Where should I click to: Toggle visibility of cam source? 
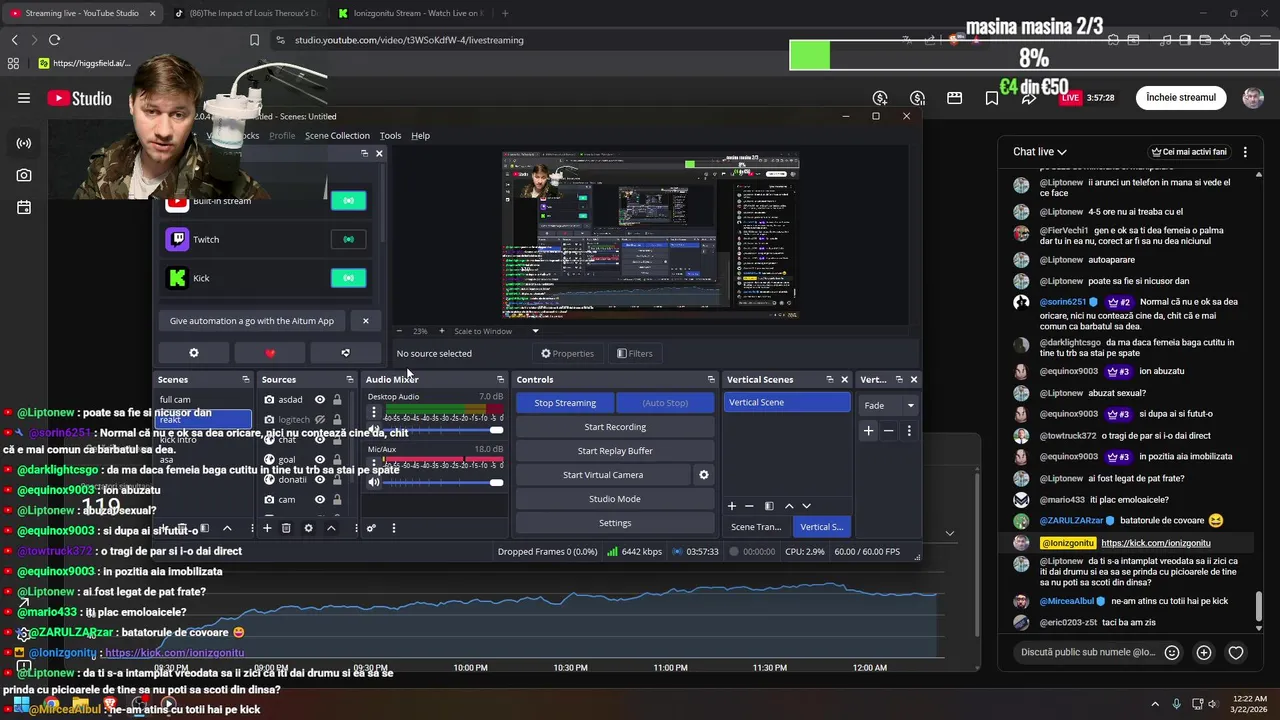tap(320, 499)
